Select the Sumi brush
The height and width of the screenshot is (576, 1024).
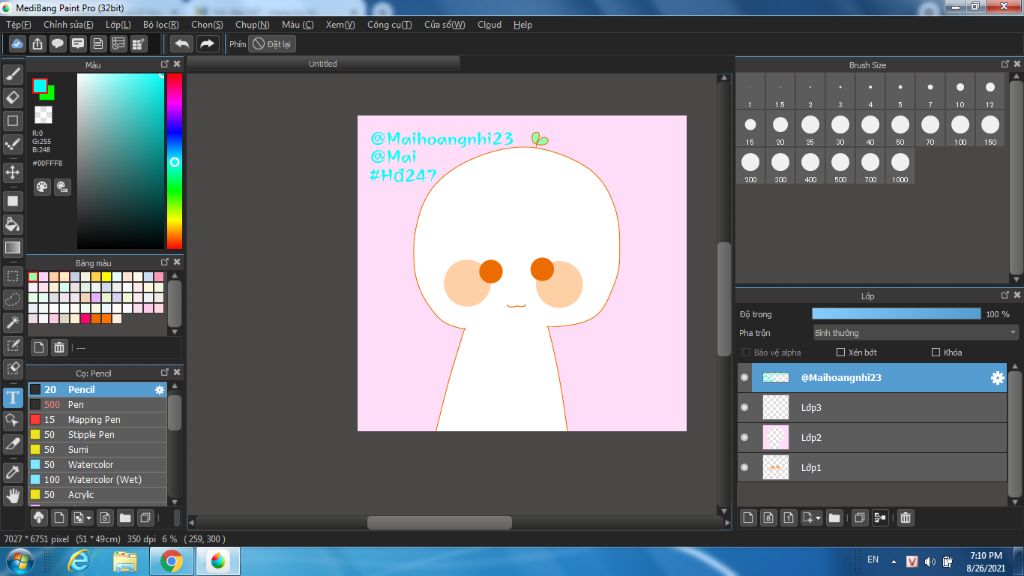[x=97, y=450]
